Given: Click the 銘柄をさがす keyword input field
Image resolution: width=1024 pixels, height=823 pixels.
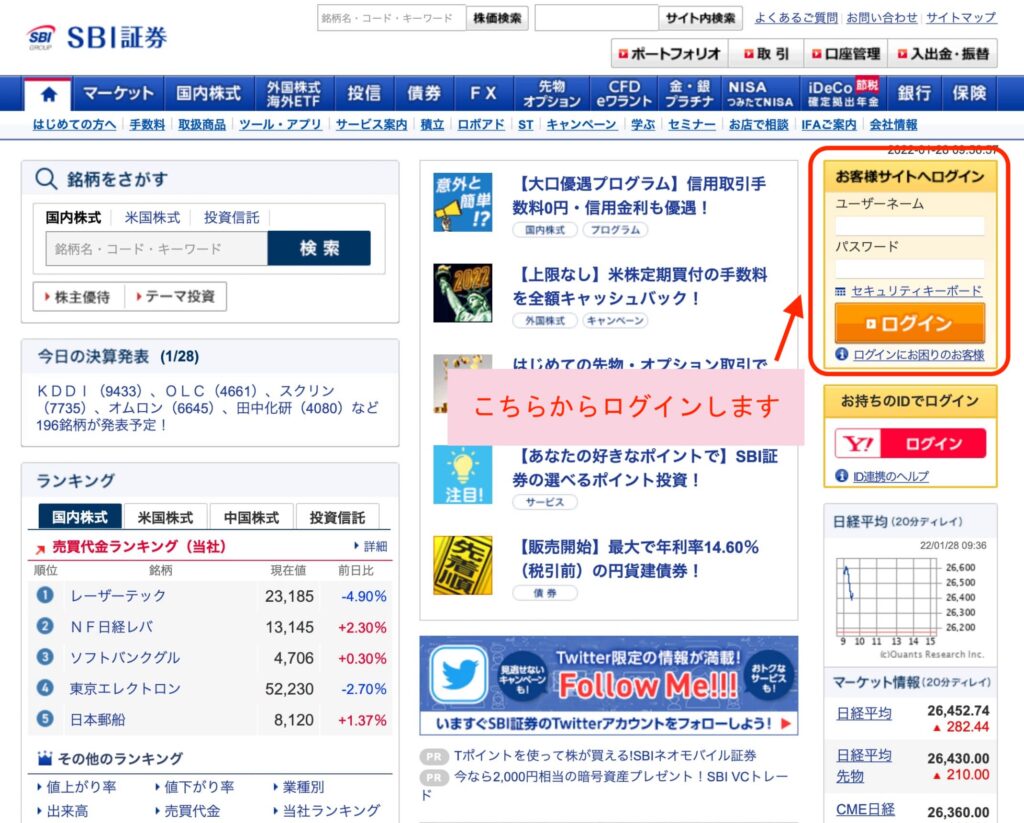Looking at the screenshot, I should pos(157,248).
